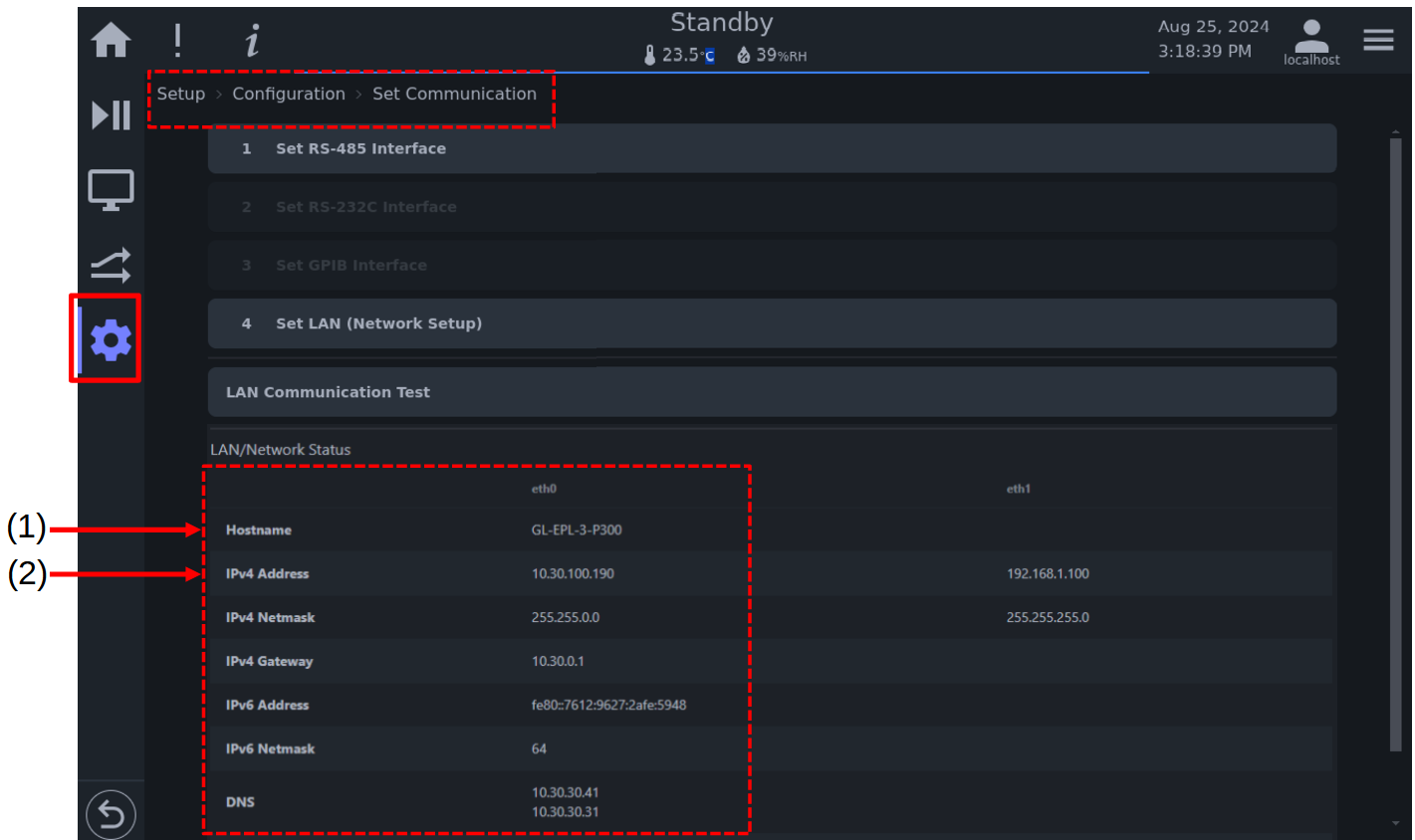
Task: Click the play/pause run control icon
Action: 111,115
